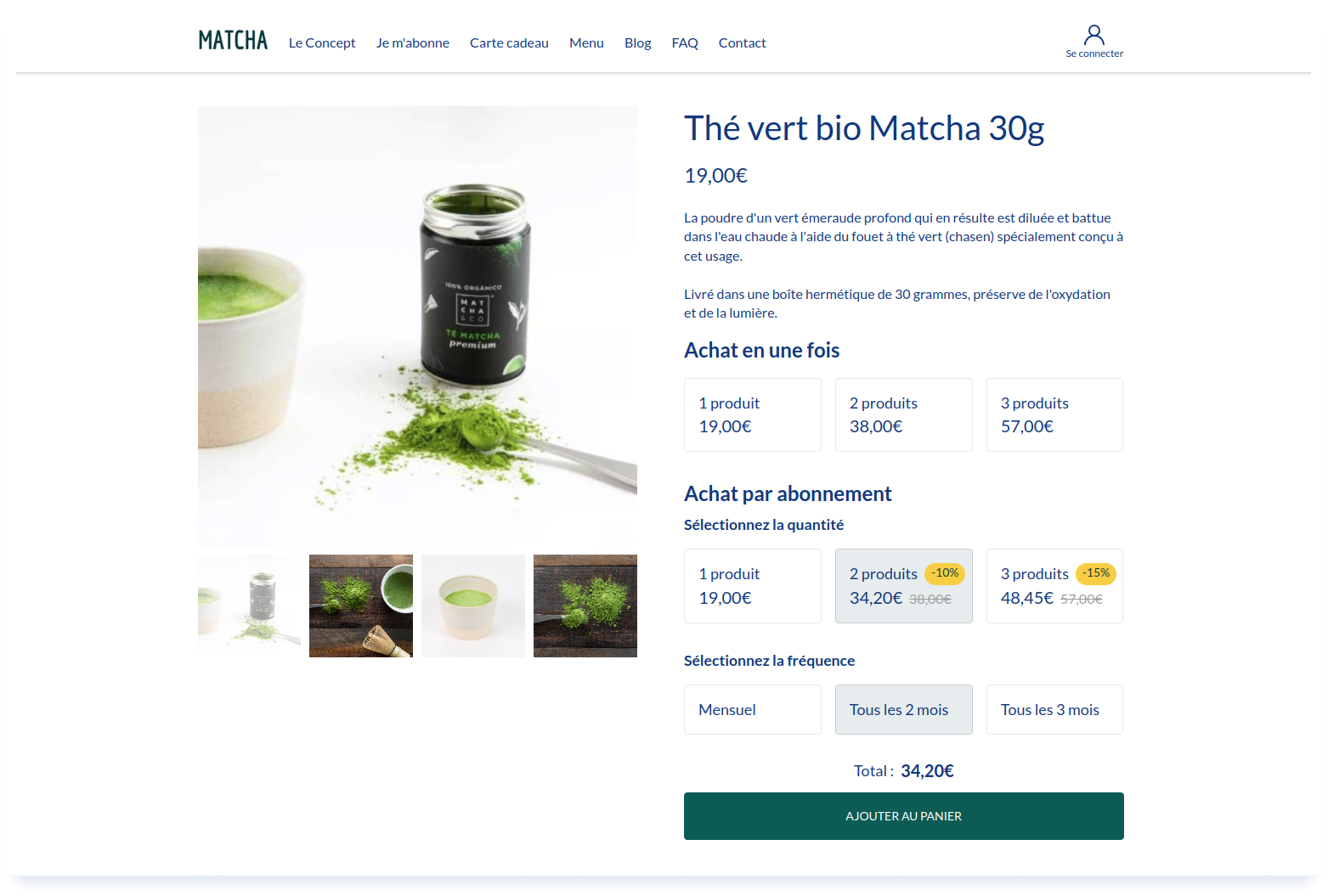Click the Se connecter user icon

pyautogui.click(x=1094, y=35)
